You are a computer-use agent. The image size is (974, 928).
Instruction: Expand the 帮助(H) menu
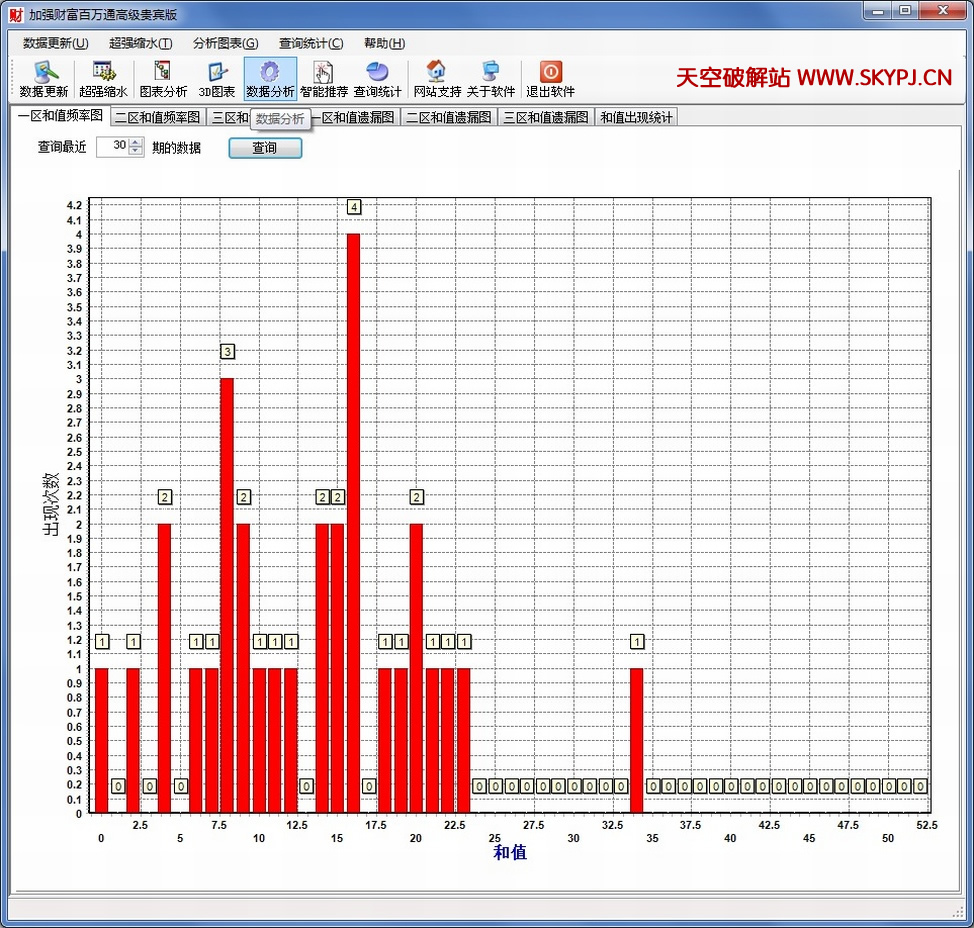(384, 43)
